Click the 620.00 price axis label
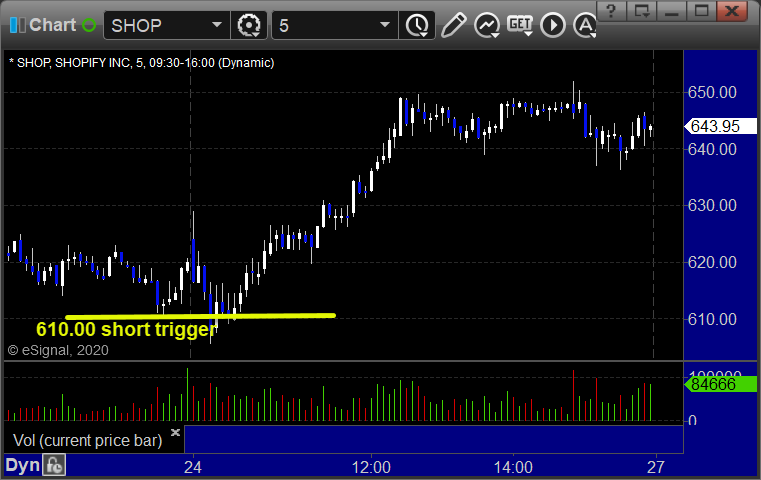The image size is (761, 480). tap(712, 262)
